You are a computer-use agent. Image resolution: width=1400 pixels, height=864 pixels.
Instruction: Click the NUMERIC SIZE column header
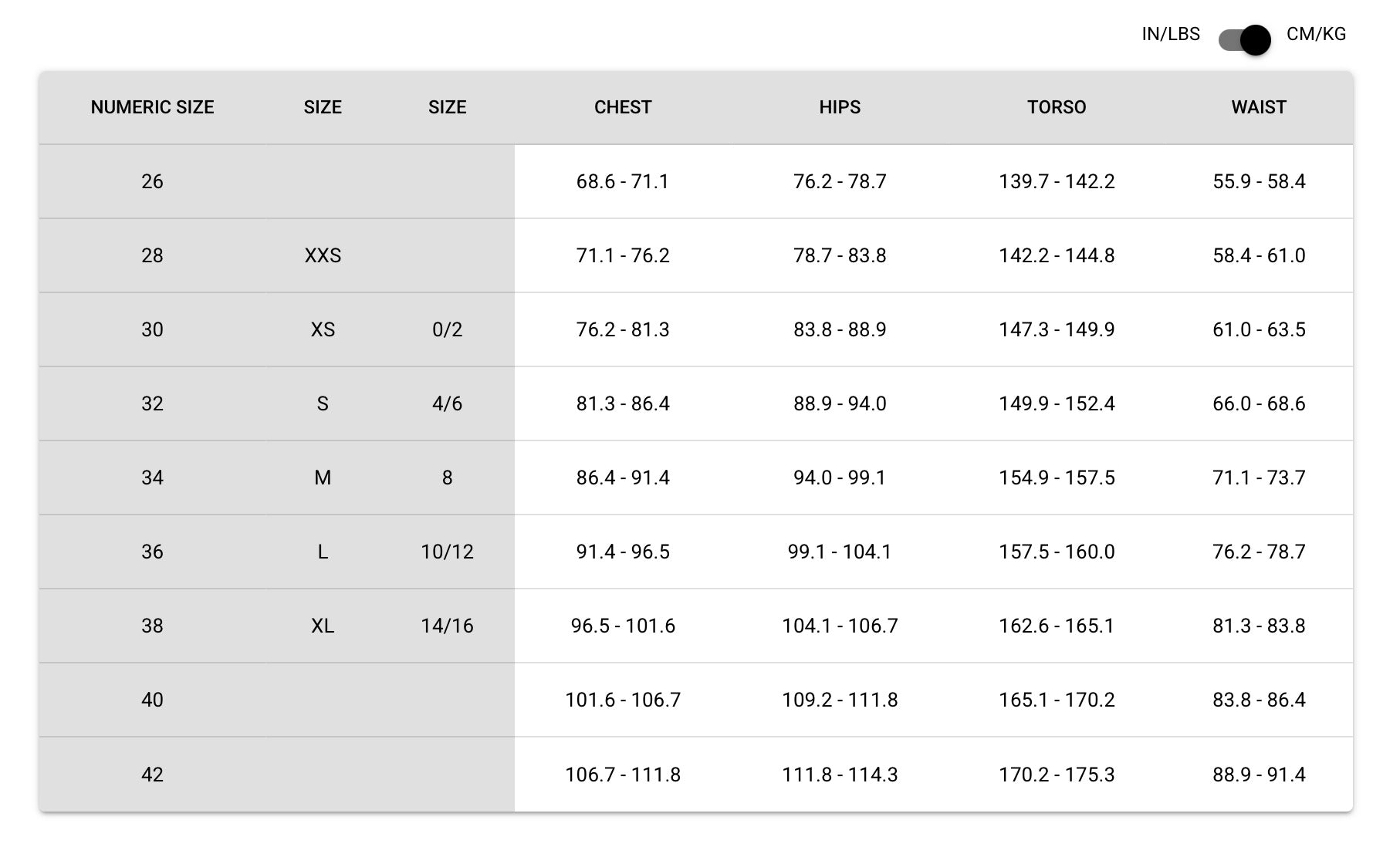(x=152, y=107)
